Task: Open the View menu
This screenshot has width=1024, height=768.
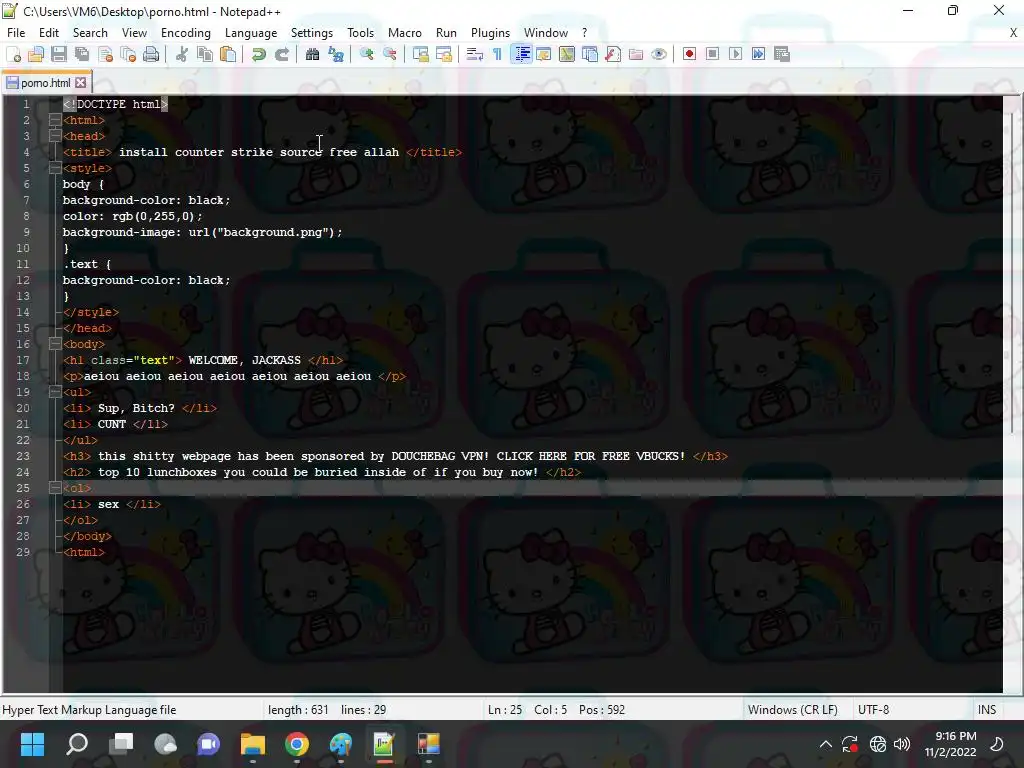Action: coord(134,33)
